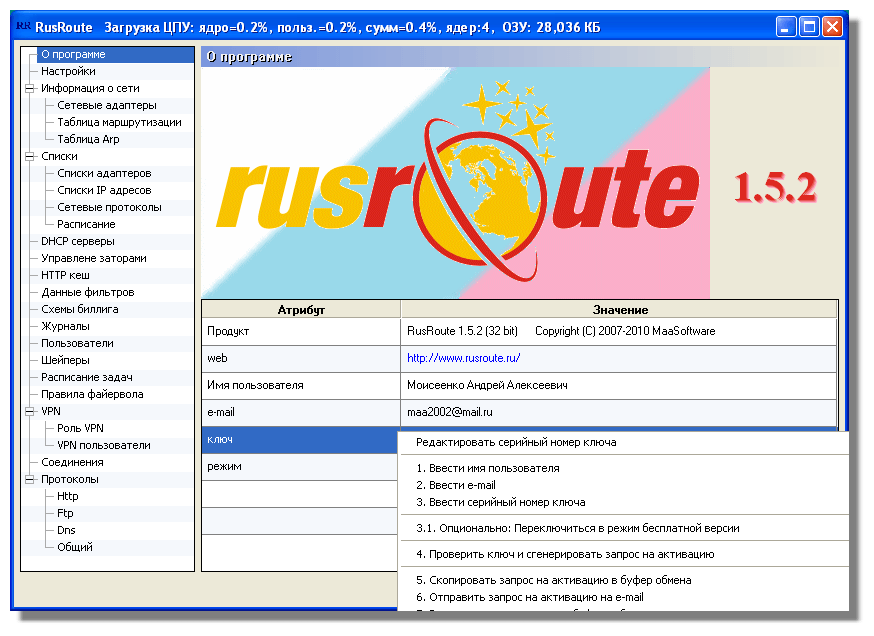This screenshot has width=874, height=636.
Task: Open Управлене заторами item
Action: tap(94, 258)
